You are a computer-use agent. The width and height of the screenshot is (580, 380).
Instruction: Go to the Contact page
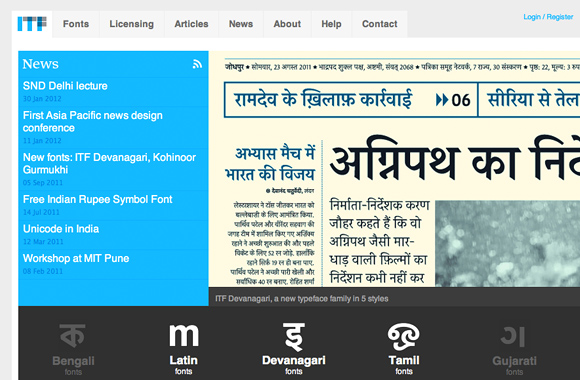(380, 24)
